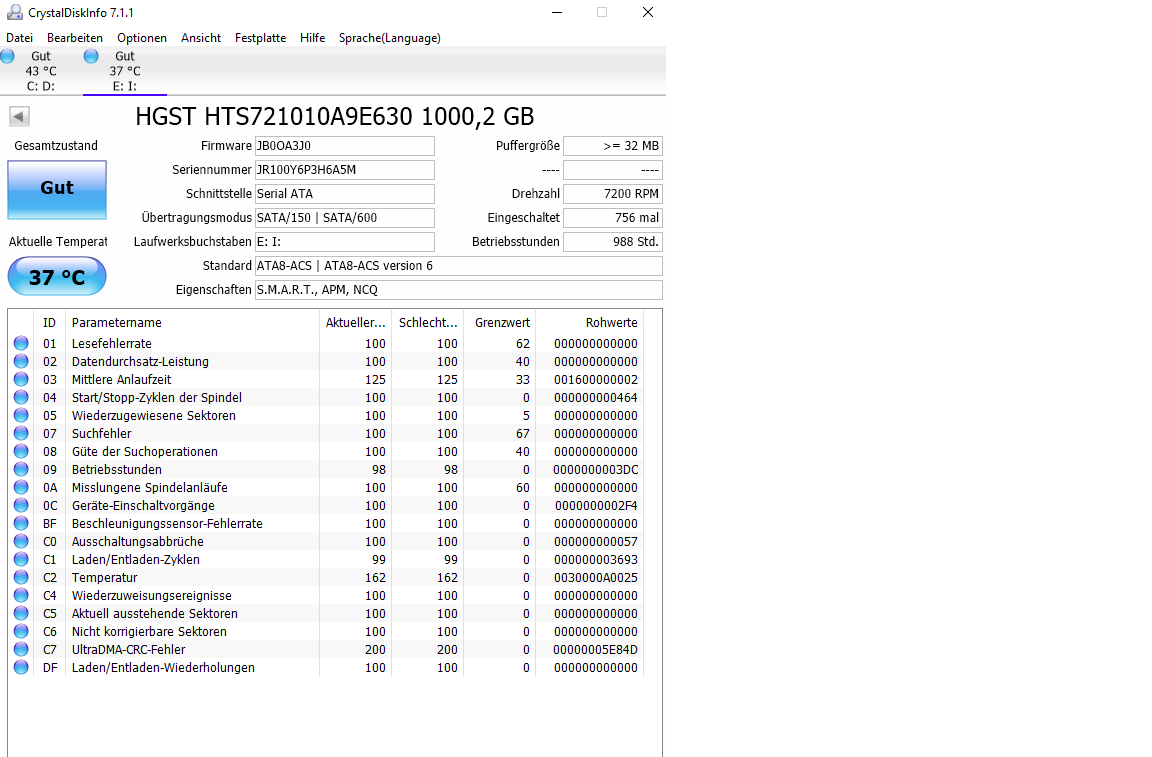Click the Aktueller column header
Viewport: 1152px width, 757px height.
pyautogui.click(x=356, y=323)
